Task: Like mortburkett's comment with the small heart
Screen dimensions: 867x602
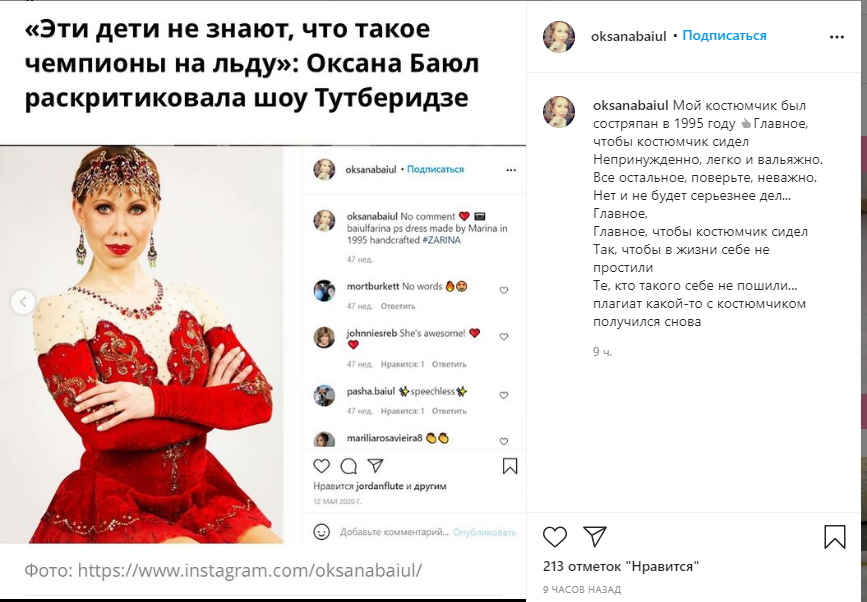Action: tap(504, 290)
